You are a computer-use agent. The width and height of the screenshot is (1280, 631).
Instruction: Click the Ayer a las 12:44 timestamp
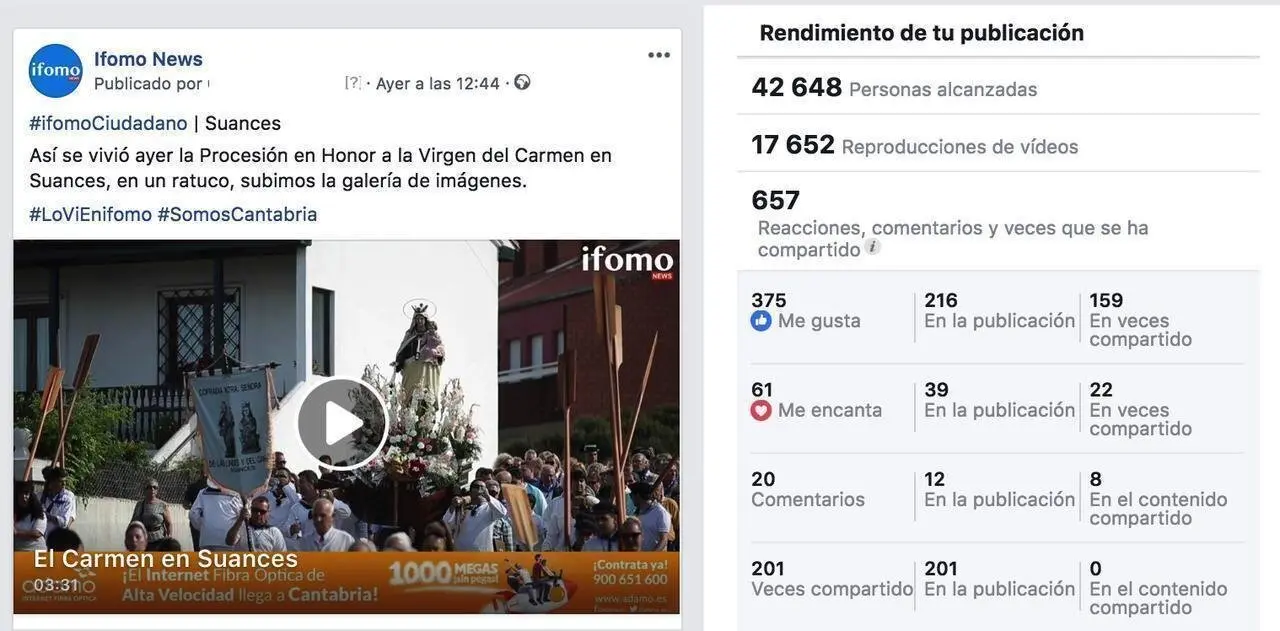pyautogui.click(x=438, y=84)
